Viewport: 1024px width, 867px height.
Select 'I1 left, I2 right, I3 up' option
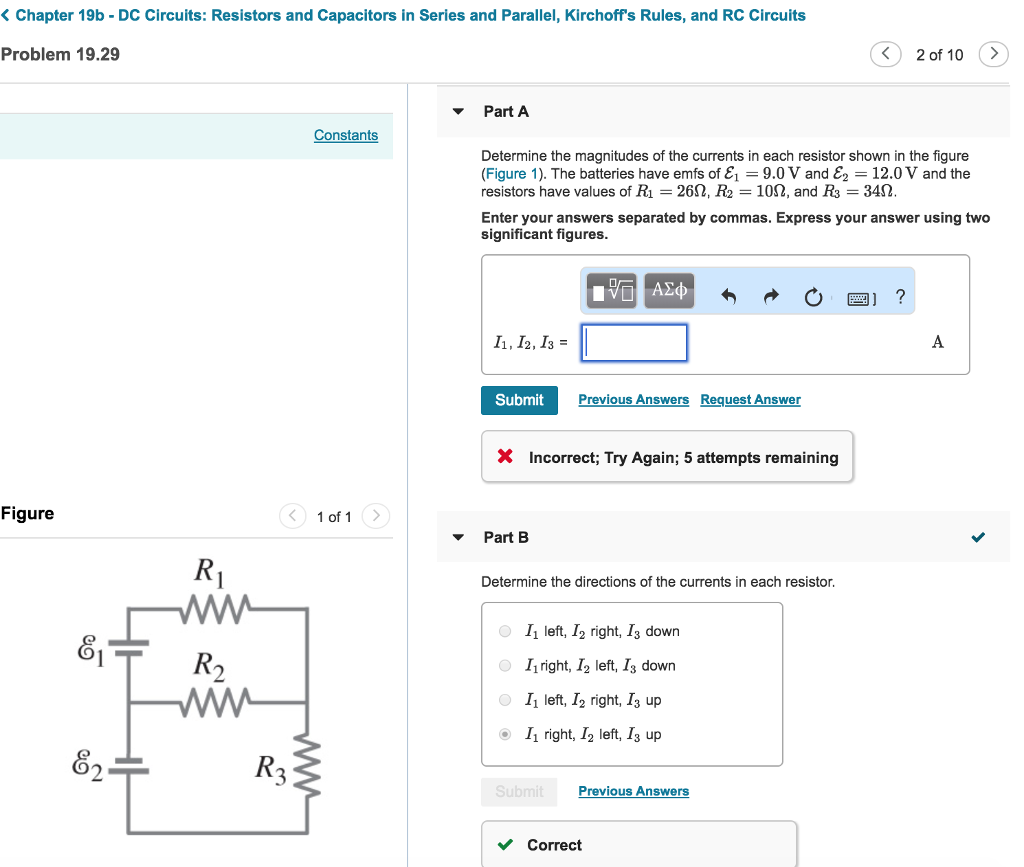tap(505, 700)
